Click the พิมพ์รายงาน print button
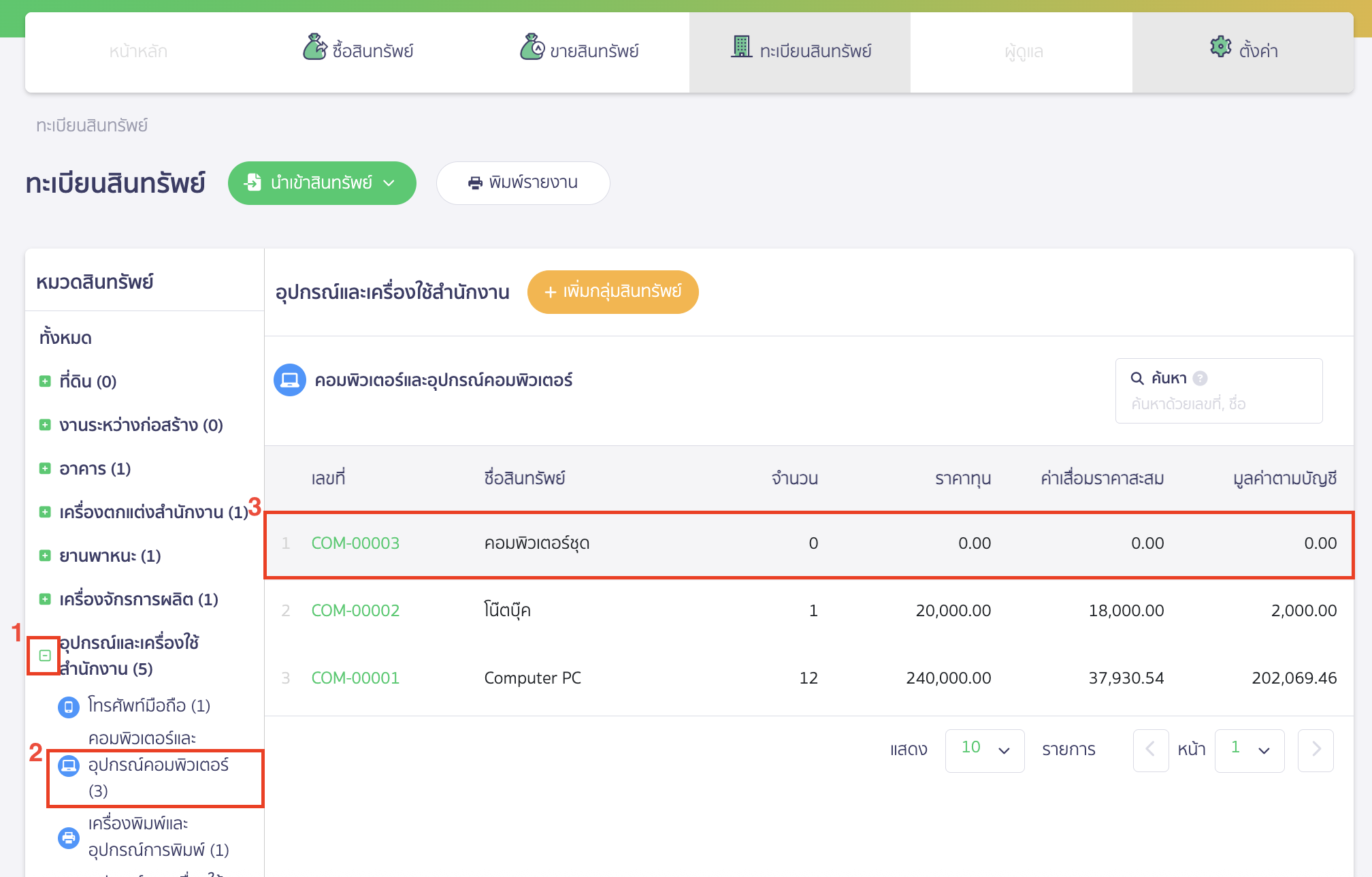The width and height of the screenshot is (1372, 877). tap(523, 183)
